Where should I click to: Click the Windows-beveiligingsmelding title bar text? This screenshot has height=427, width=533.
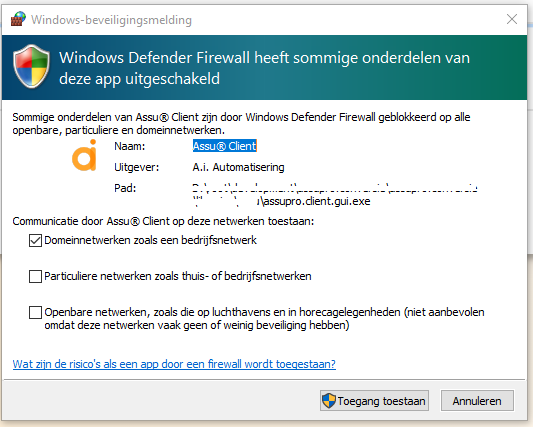pos(111,20)
